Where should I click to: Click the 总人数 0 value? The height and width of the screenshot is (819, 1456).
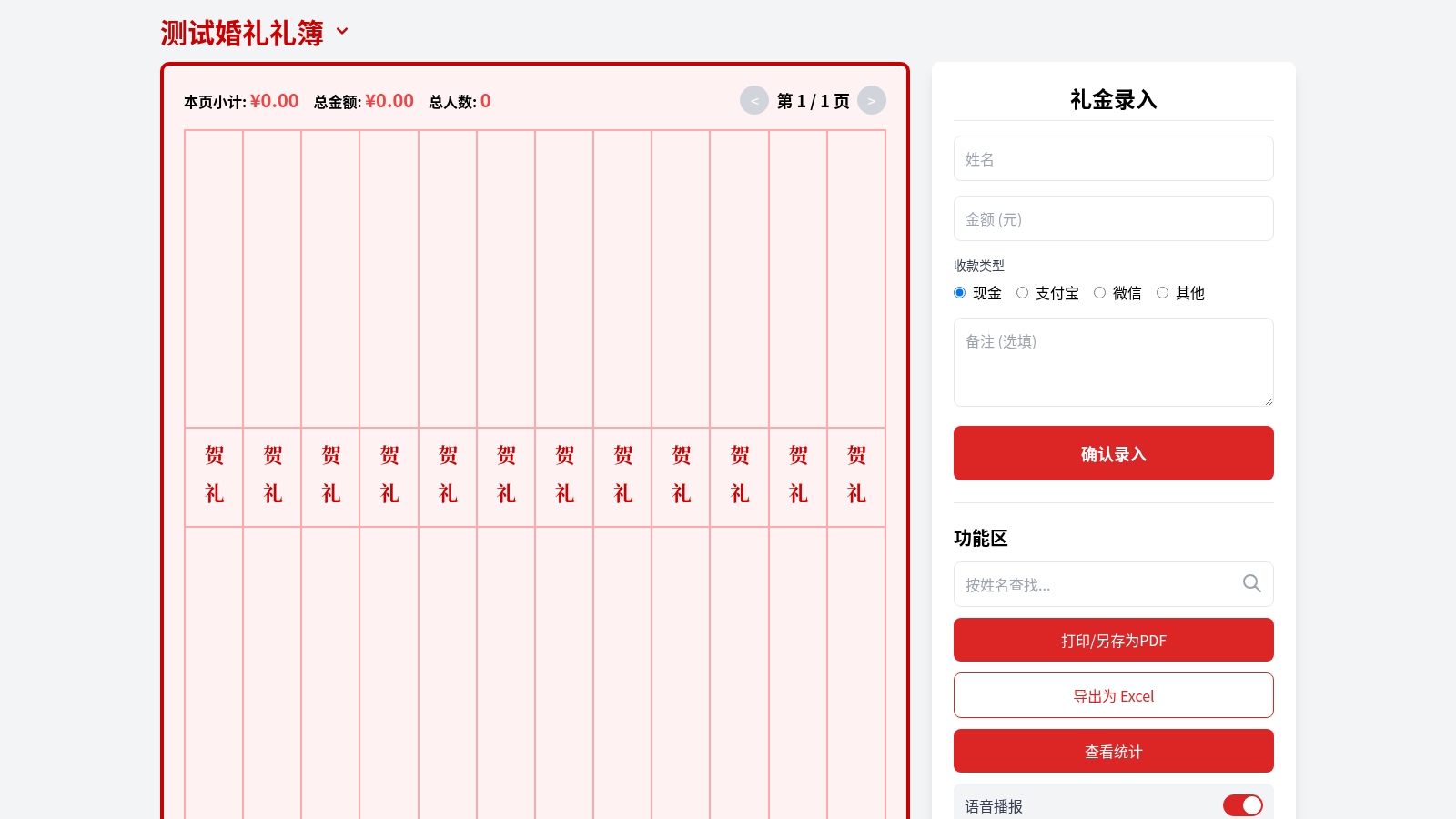coord(486,101)
